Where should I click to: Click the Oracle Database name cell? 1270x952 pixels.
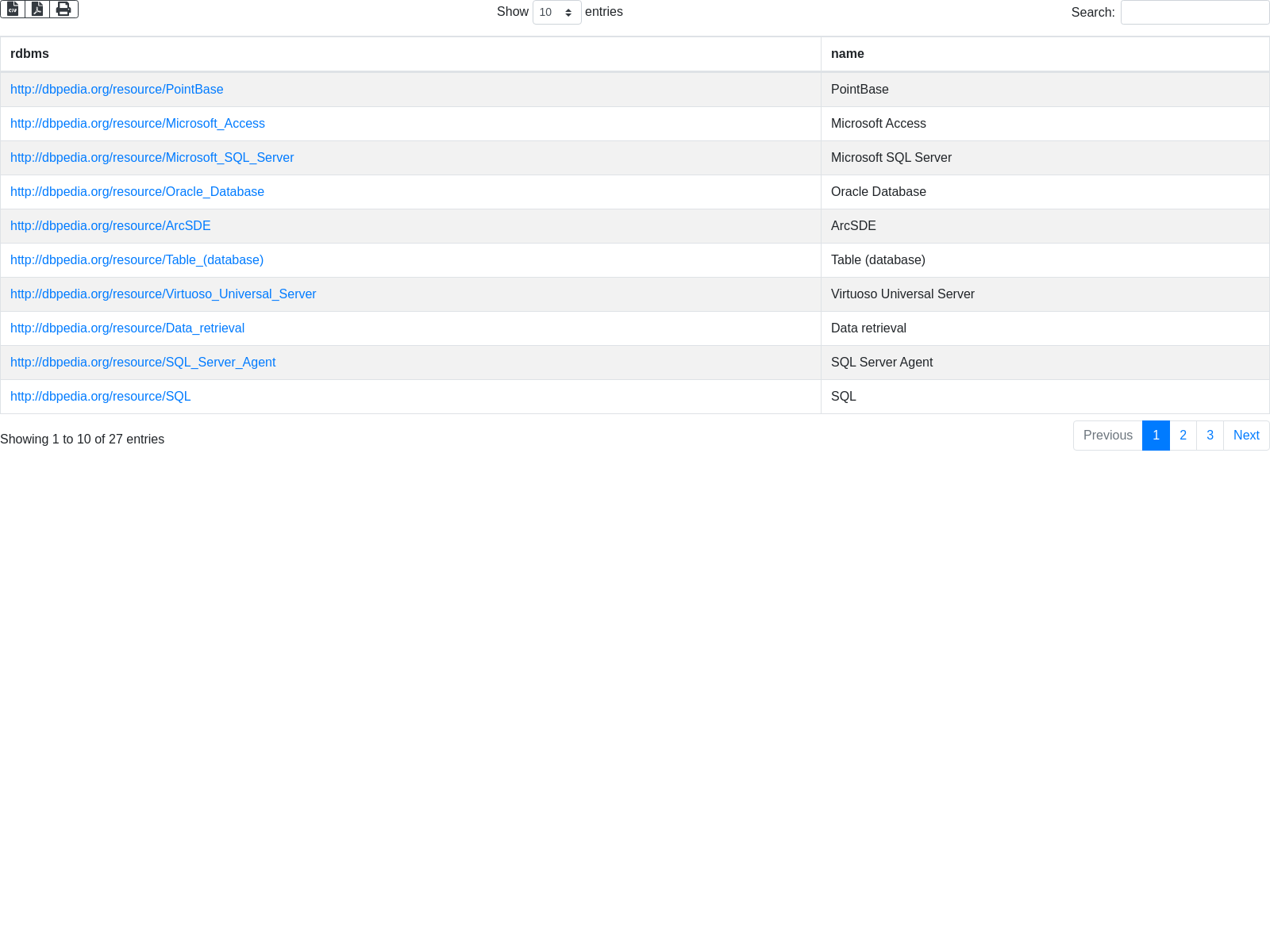pyautogui.click(x=1045, y=192)
